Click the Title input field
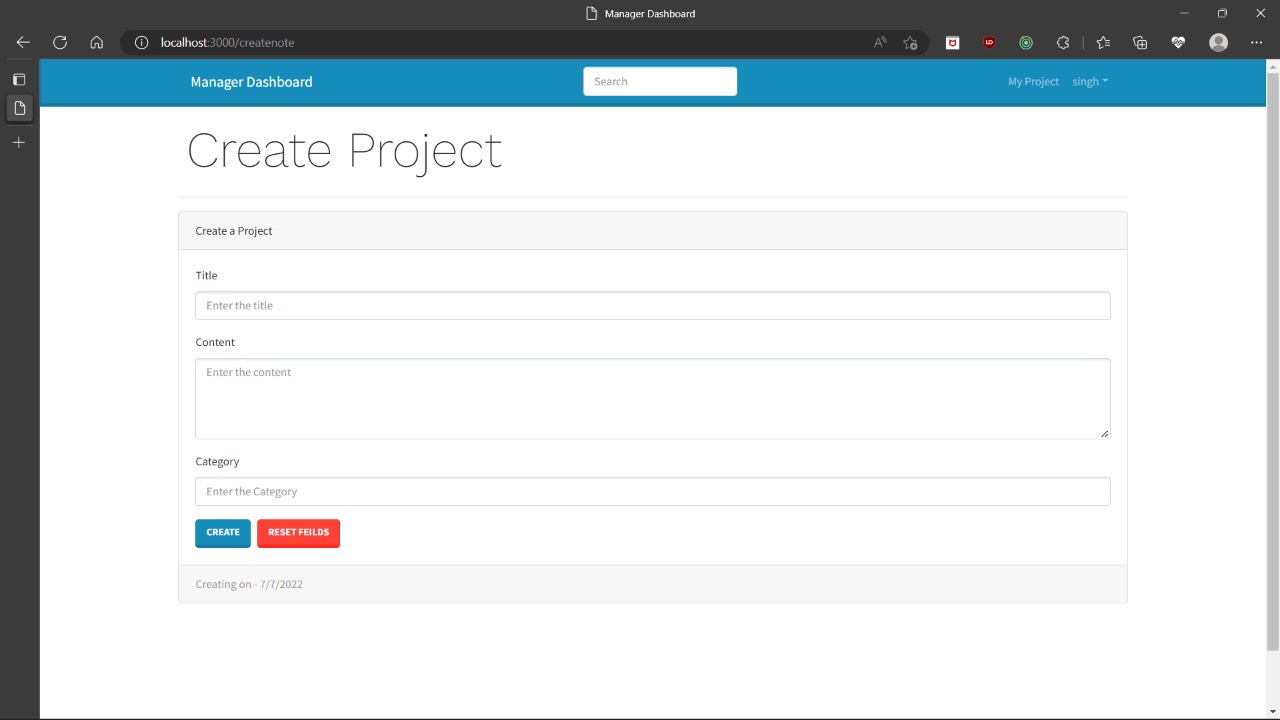 (x=653, y=306)
